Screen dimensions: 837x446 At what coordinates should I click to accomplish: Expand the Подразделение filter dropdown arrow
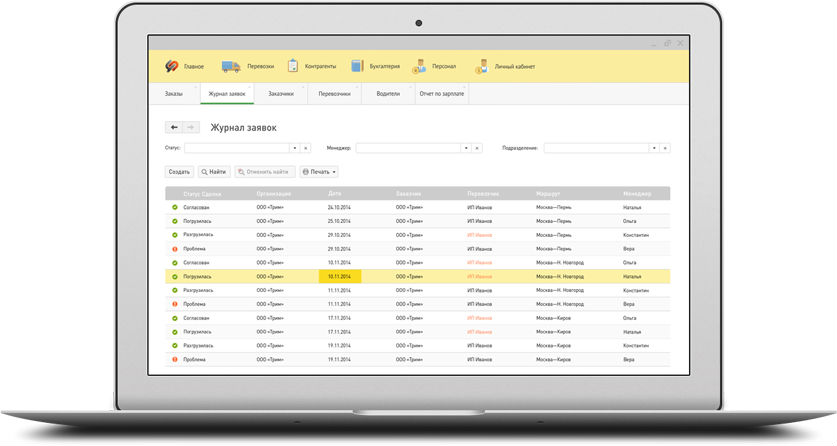coord(654,148)
